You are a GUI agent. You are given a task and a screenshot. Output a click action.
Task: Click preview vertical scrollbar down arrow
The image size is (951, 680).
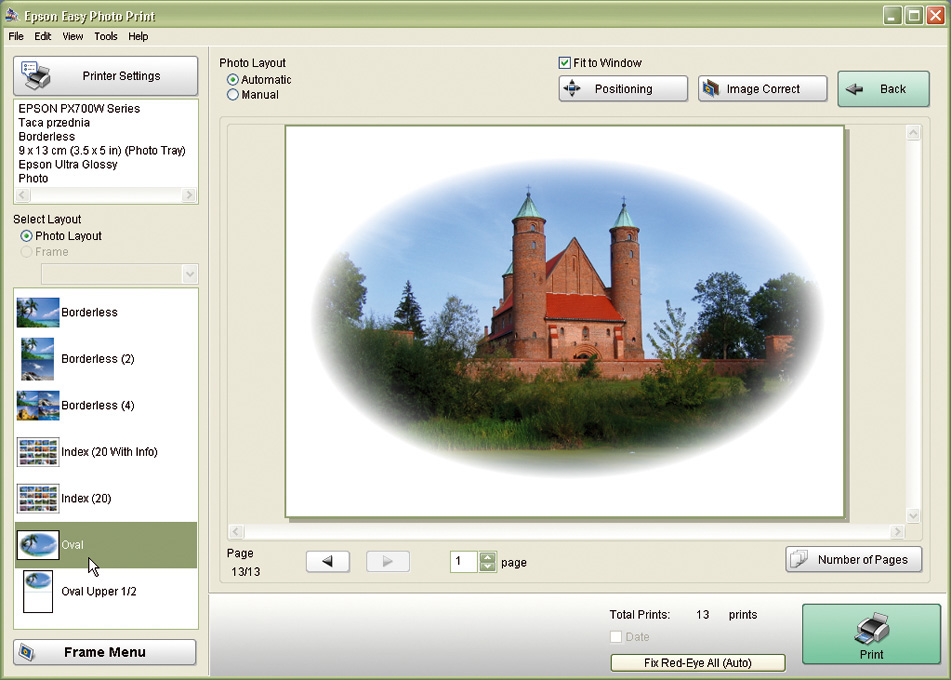click(913, 516)
